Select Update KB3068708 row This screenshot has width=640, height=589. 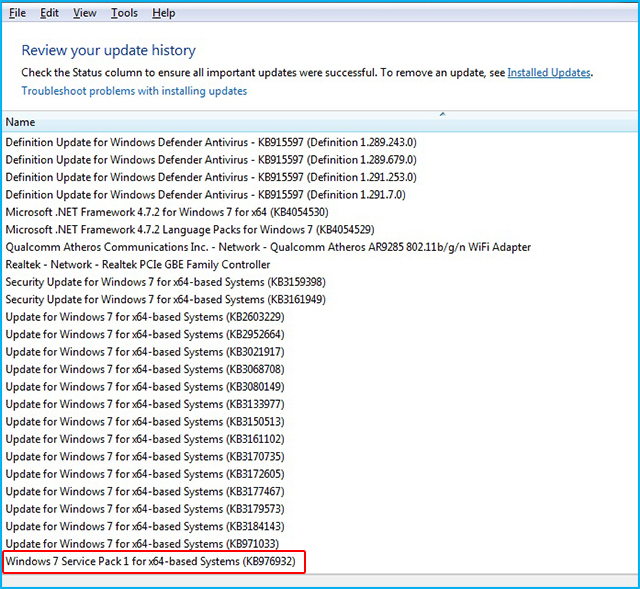point(145,369)
